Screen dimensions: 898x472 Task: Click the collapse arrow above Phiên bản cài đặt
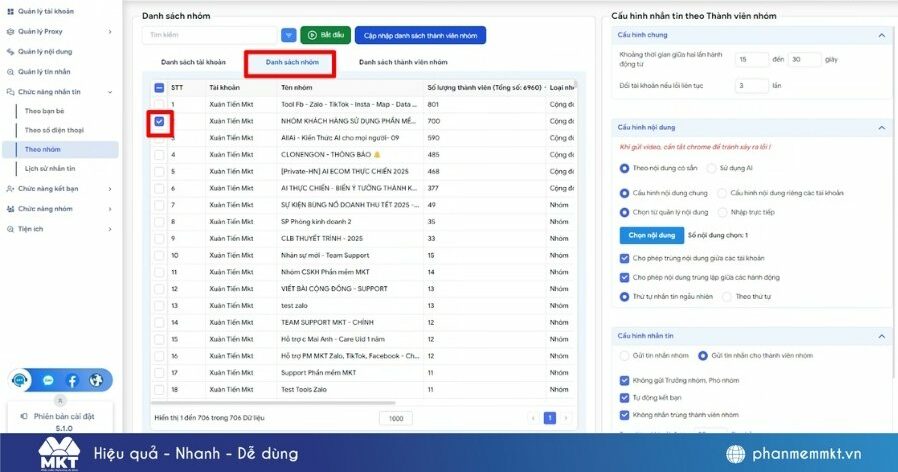(x=60, y=400)
